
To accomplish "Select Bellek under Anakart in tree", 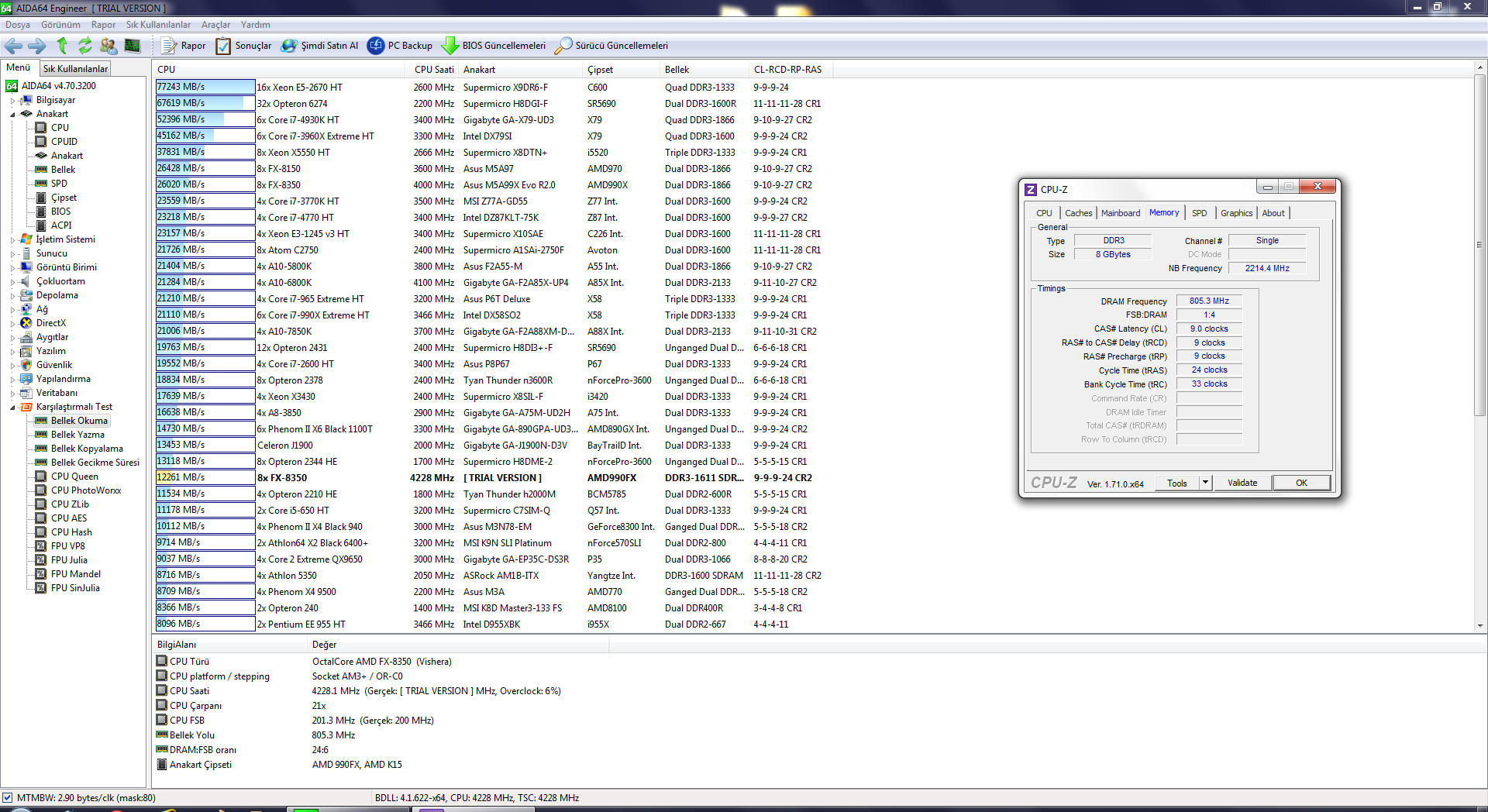I will [x=63, y=170].
